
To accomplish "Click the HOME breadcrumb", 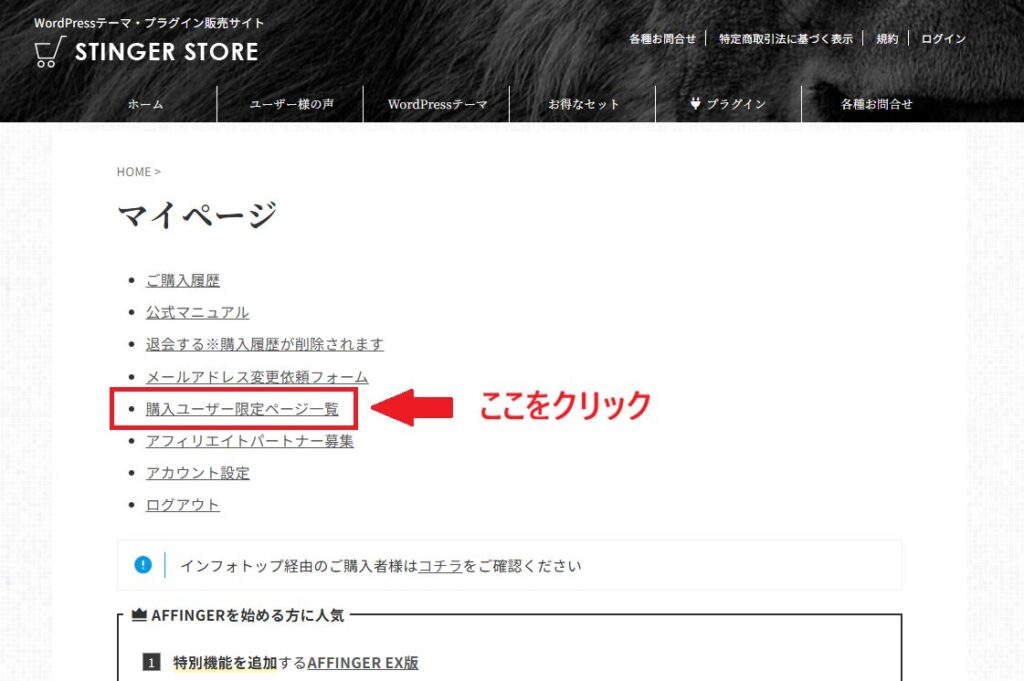I will tap(134, 172).
